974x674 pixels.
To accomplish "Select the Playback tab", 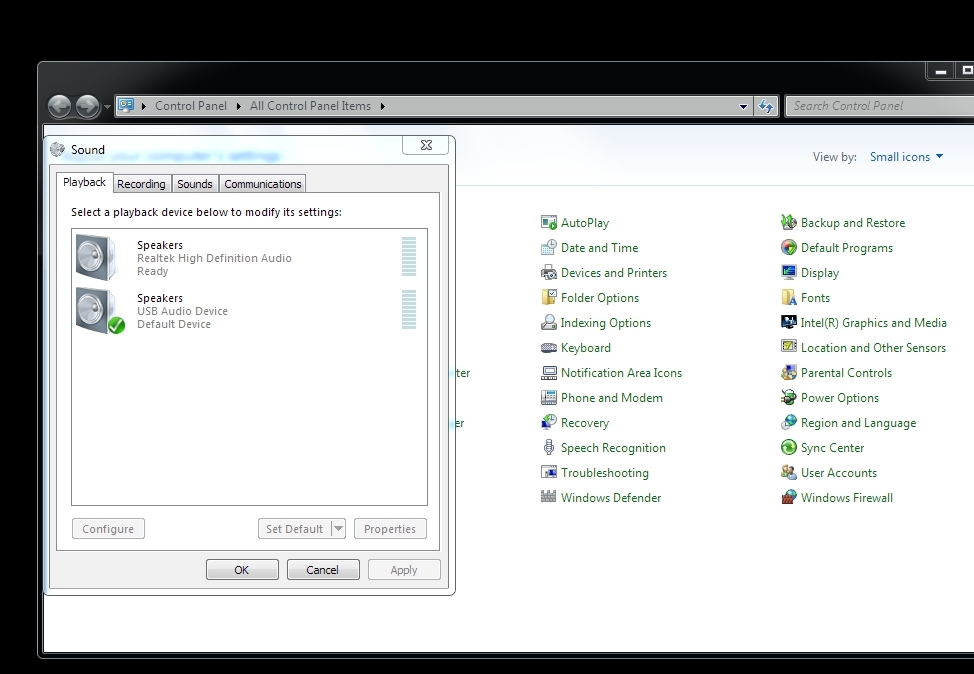I will [x=84, y=182].
